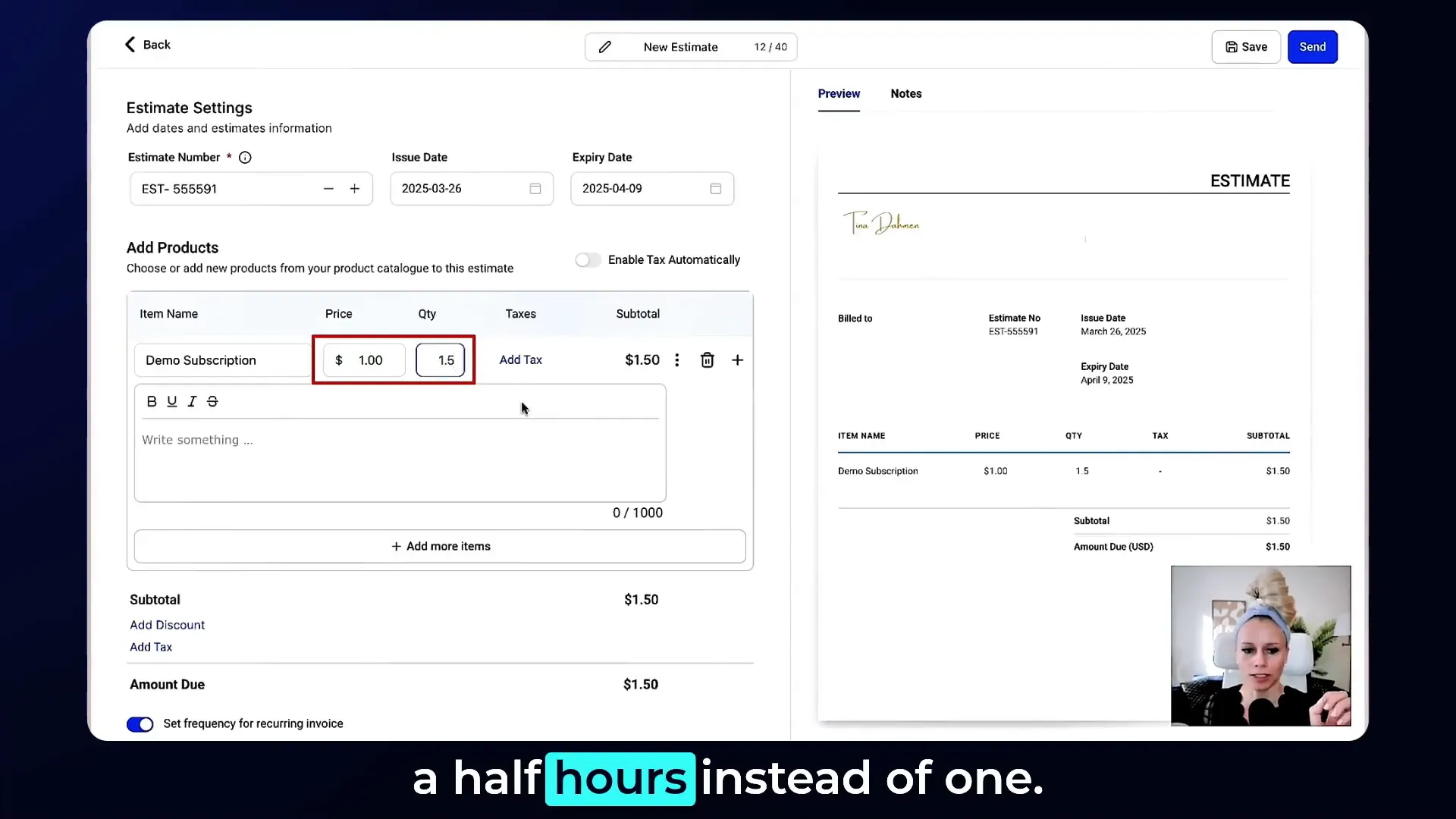Click the preview Estimate No EST-555591
The image size is (1456, 819).
pos(1013,332)
